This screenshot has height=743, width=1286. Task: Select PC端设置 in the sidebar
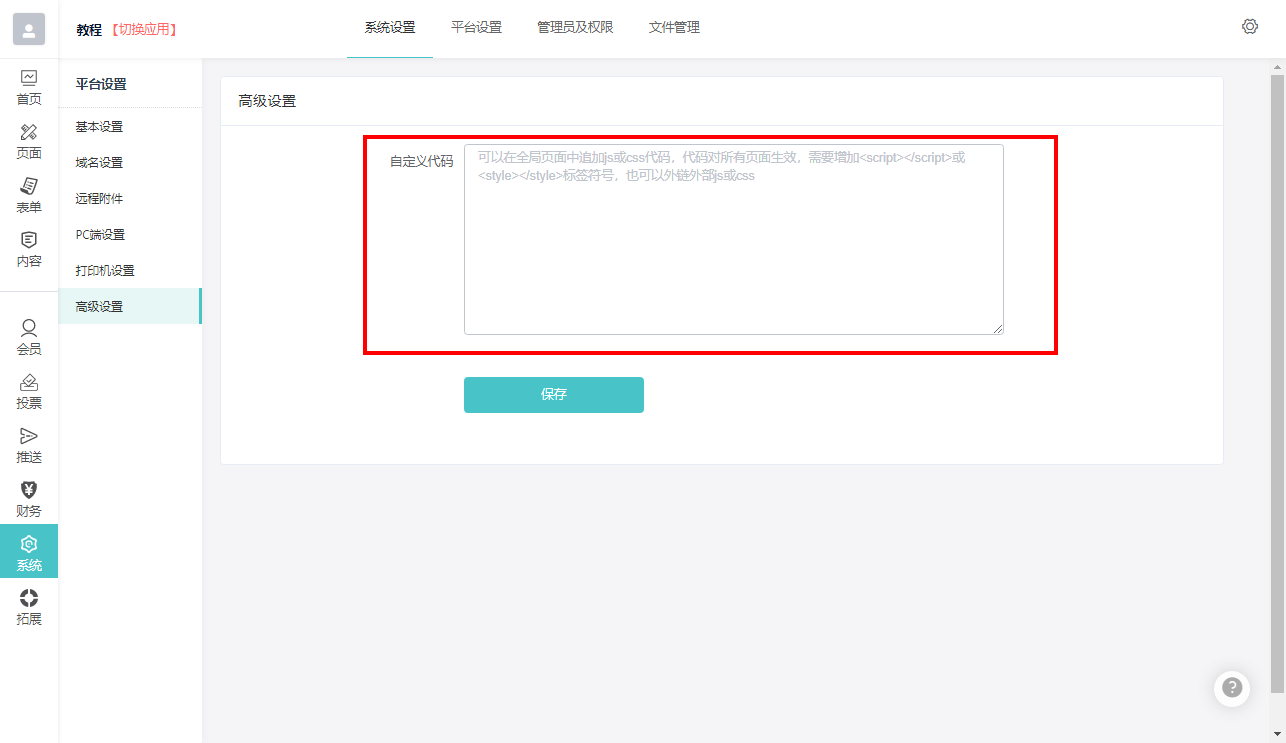coord(130,235)
